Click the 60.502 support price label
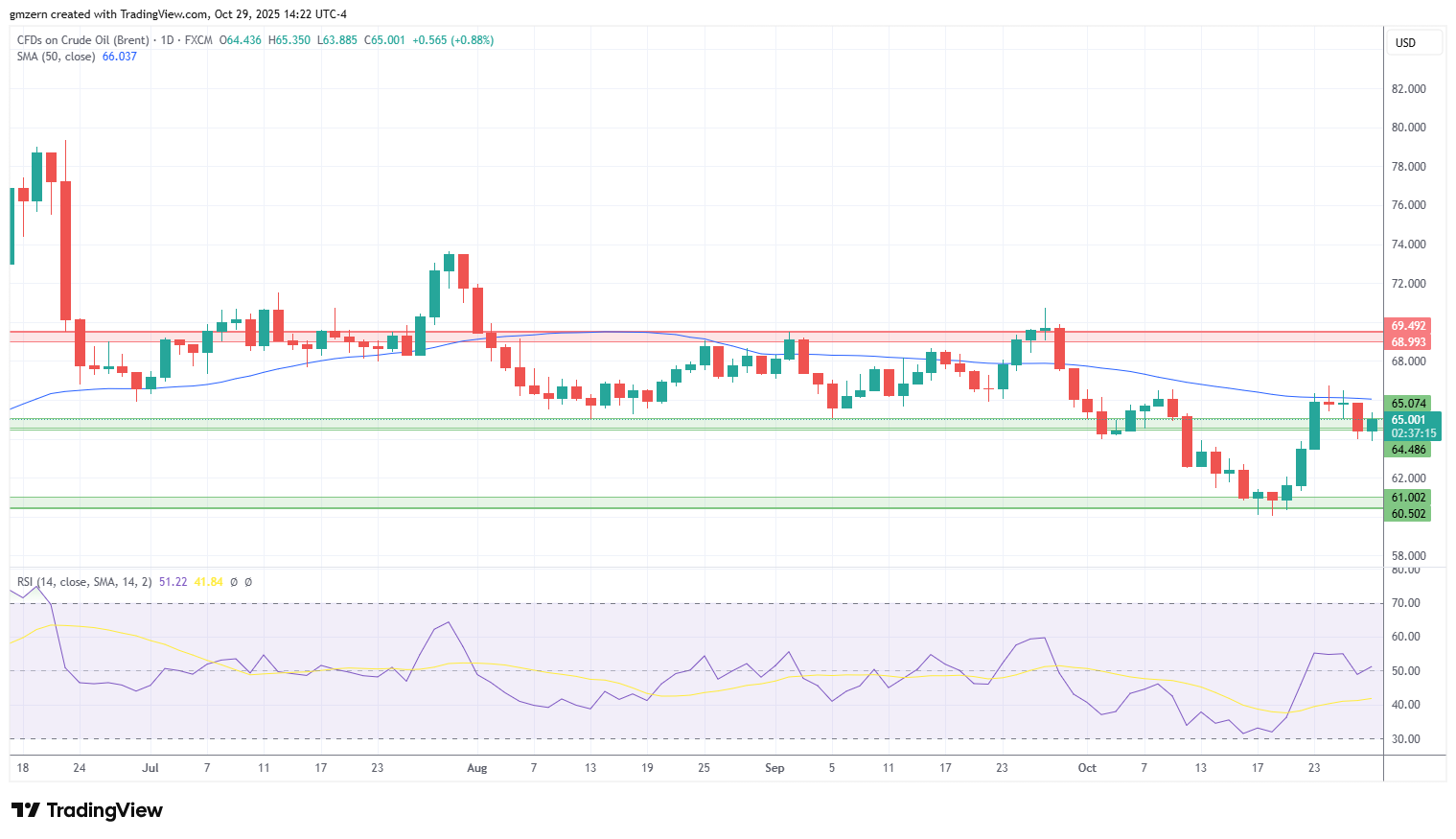The width and height of the screenshot is (1456, 839). (1408, 514)
